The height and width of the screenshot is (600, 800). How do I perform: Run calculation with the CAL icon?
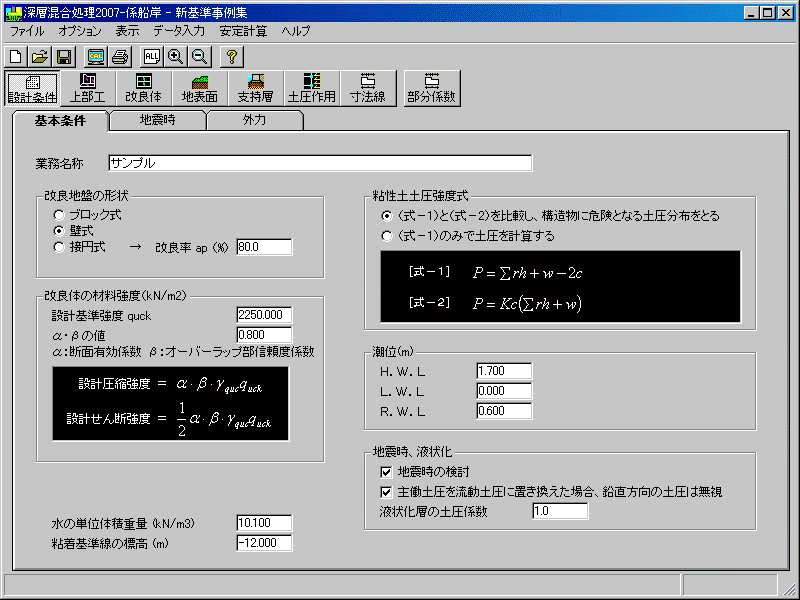click(x=96, y=57)
